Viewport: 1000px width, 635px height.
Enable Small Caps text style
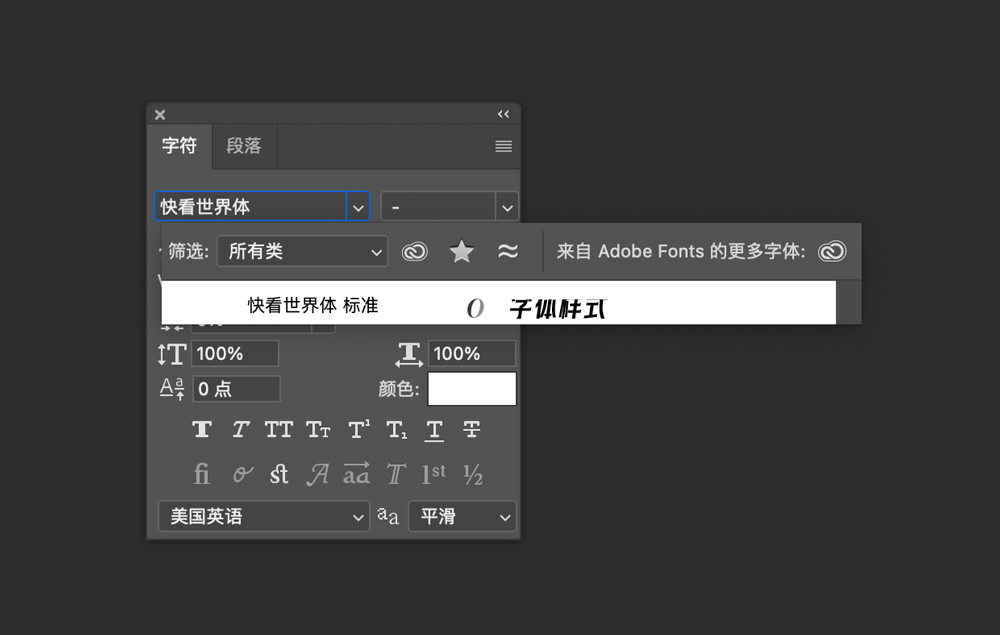318,430
